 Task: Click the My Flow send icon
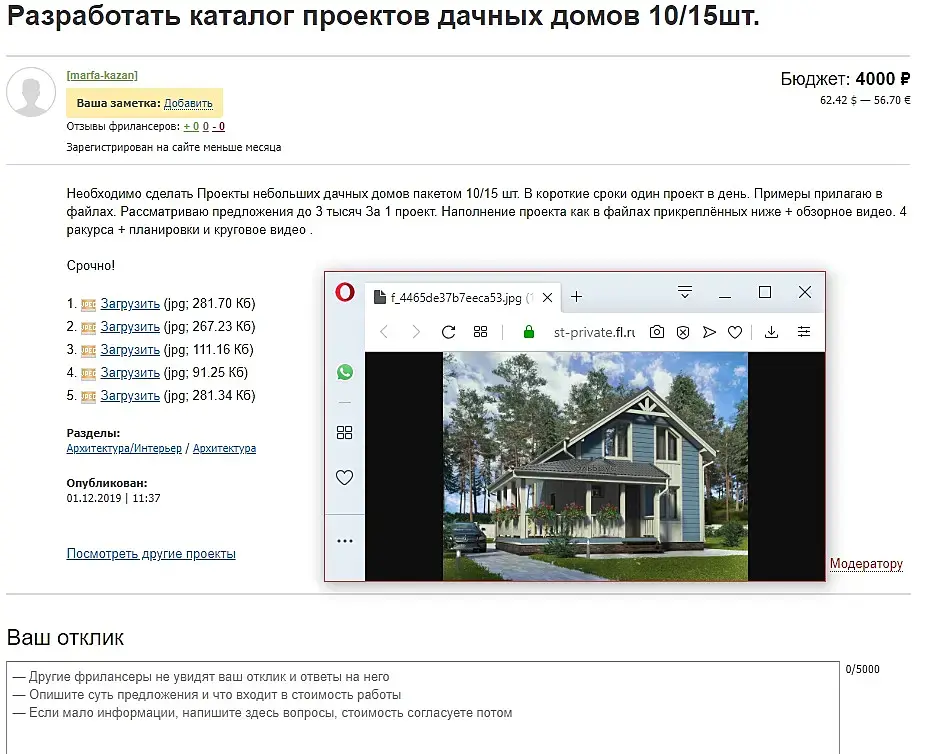point(709,332)
